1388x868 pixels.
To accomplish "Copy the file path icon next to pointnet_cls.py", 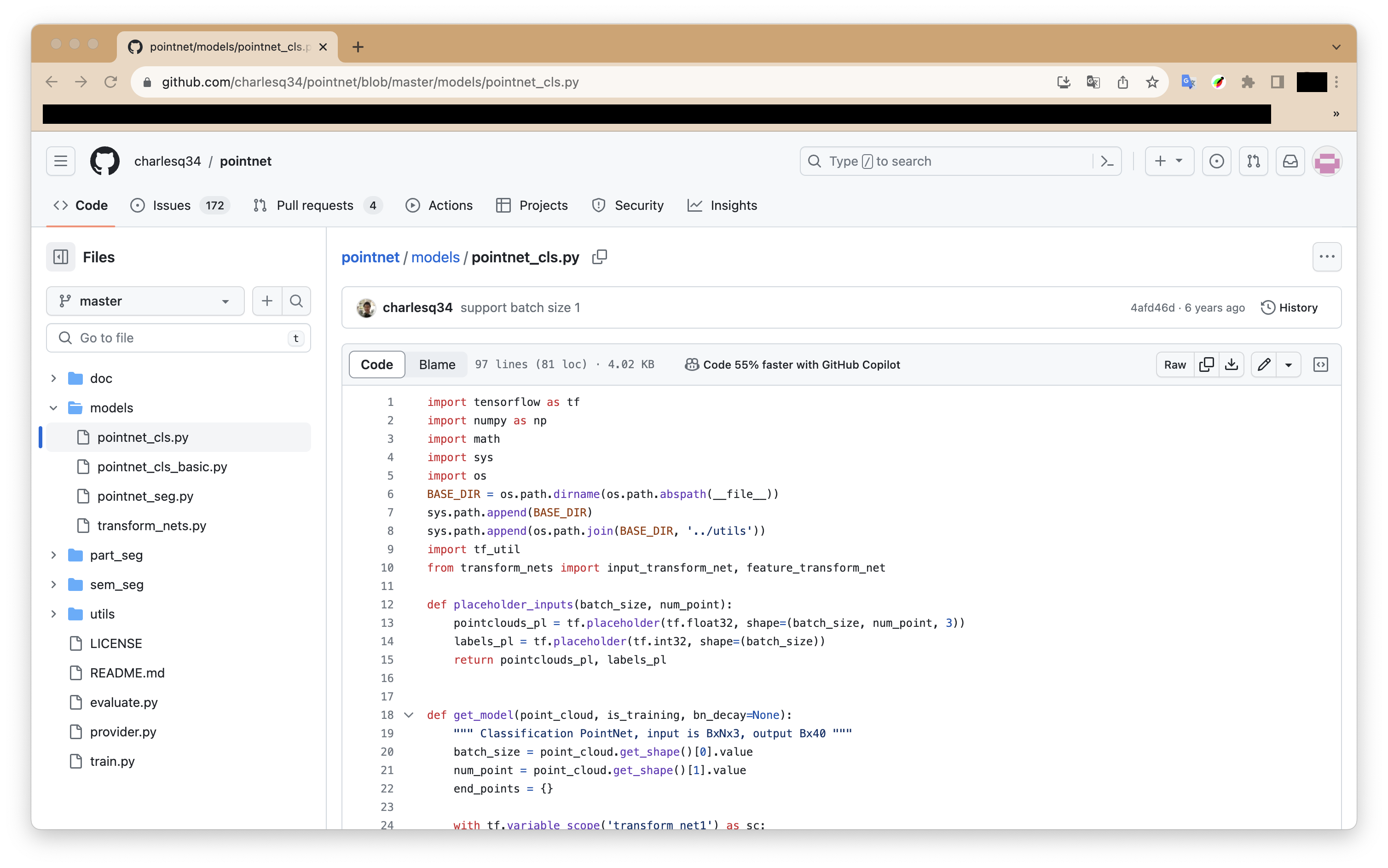I will coord(599,257).
